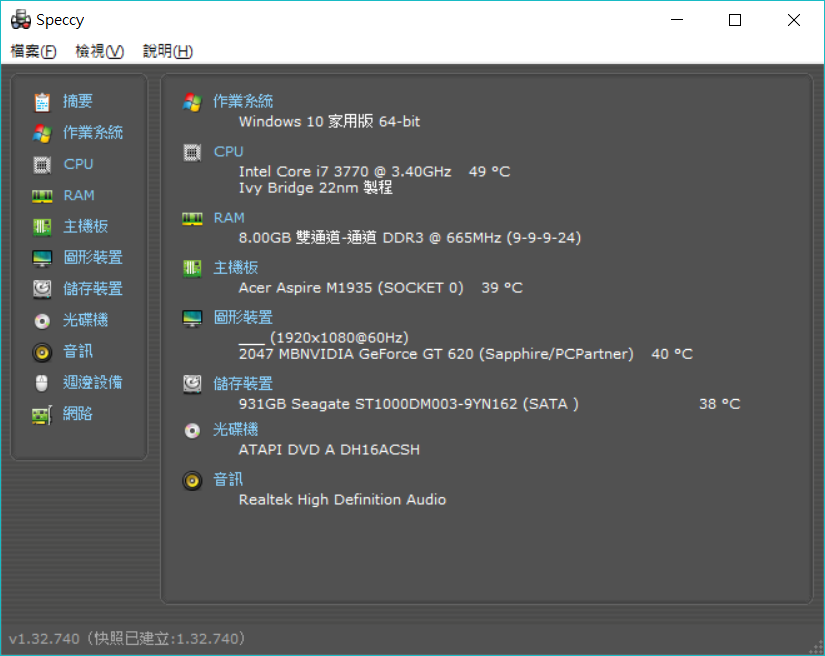The image size is (825, 656).
Task: Select 摘要 in the sidebar
Action: pos(78,101)
